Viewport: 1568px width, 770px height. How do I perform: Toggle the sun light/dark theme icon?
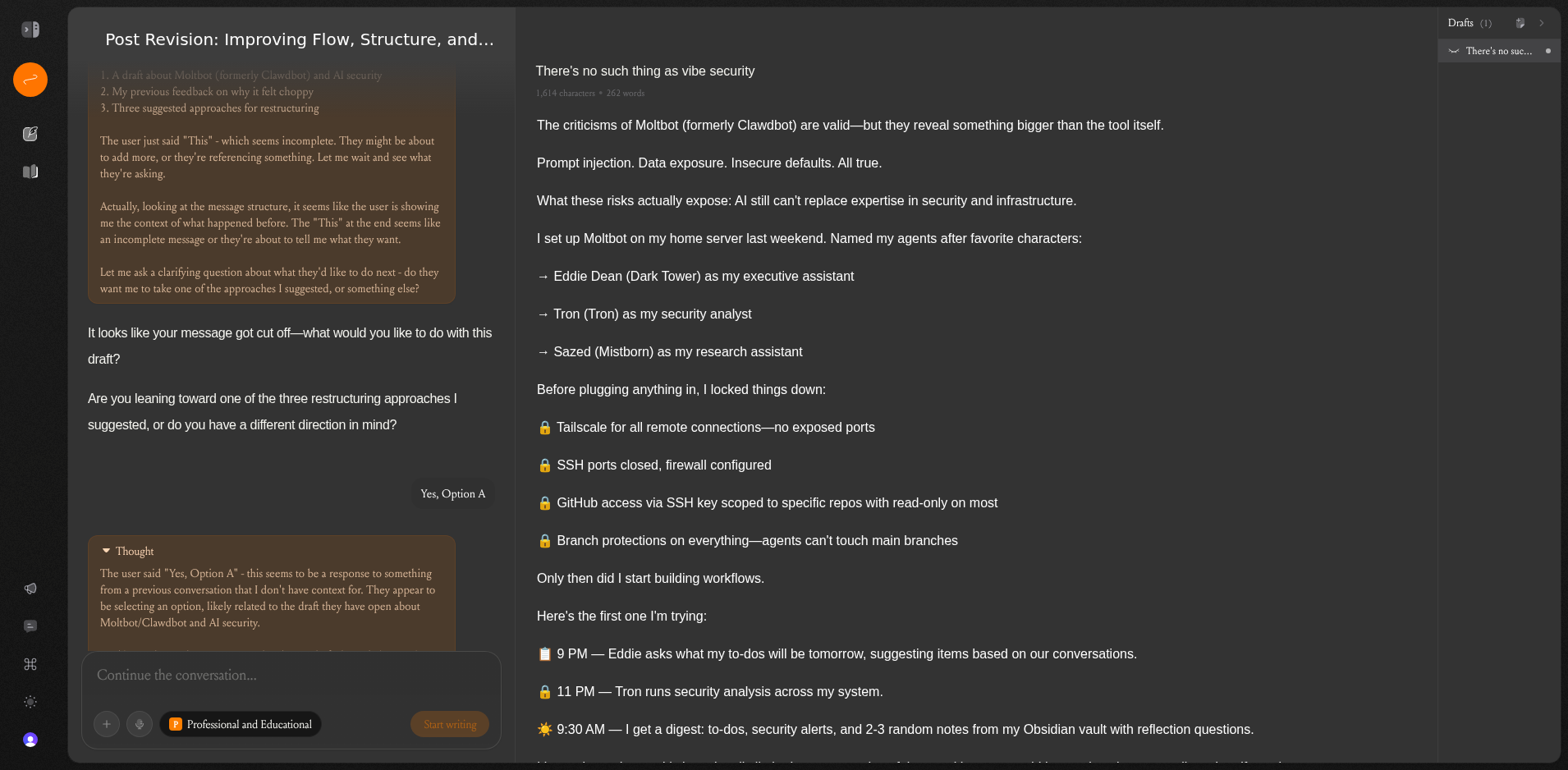[x=30, y=702]
